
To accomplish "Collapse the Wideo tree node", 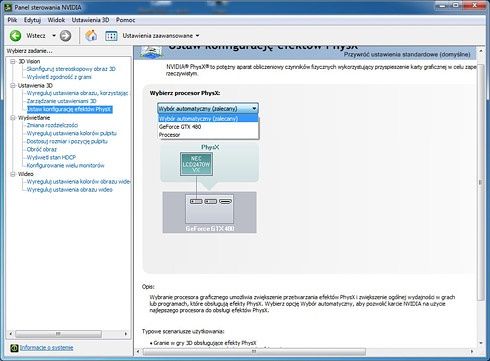I will 13,174.
